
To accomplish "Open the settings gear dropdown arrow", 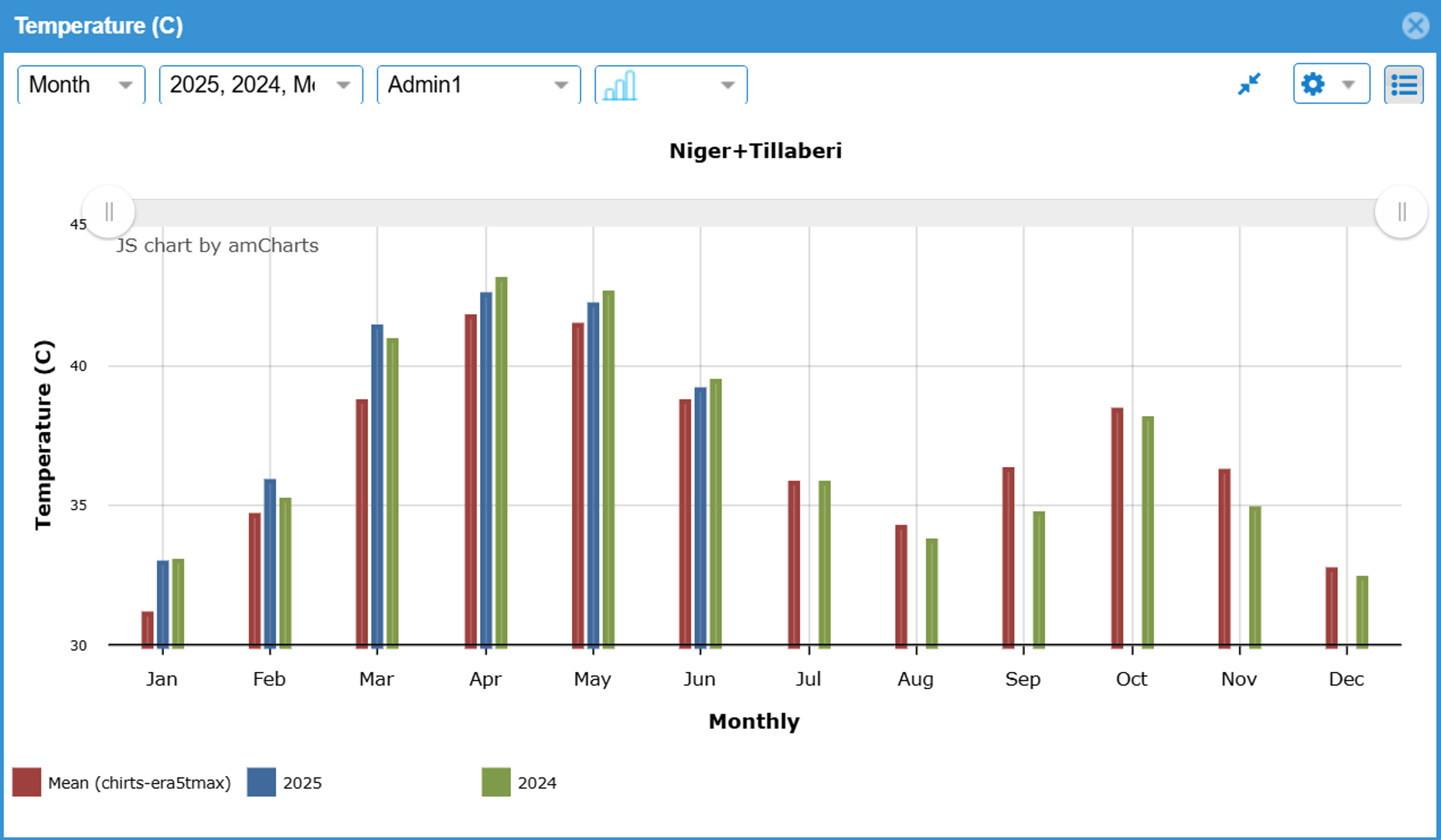I will (1348, 83).
